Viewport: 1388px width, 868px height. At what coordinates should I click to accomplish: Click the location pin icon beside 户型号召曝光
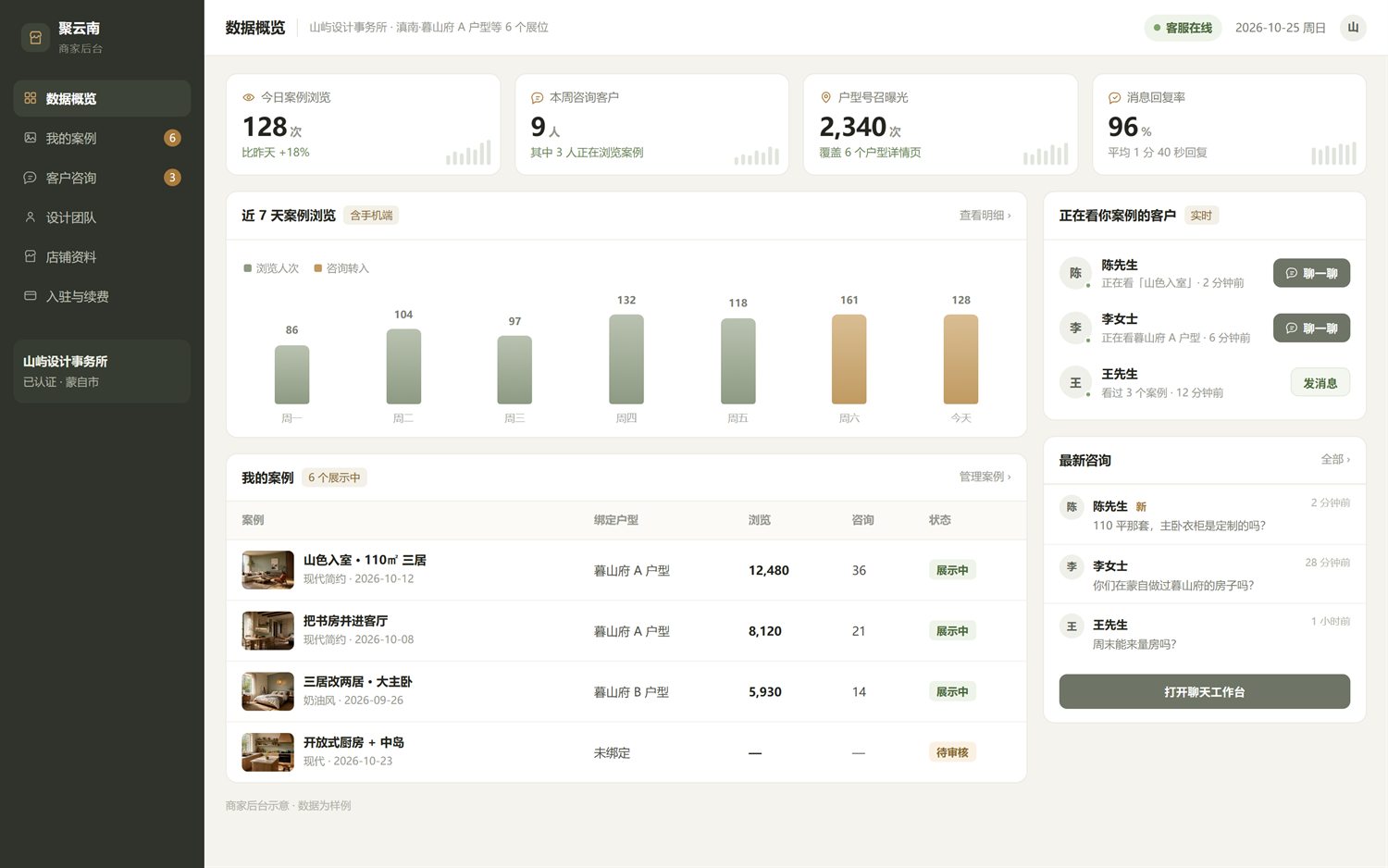825,97
